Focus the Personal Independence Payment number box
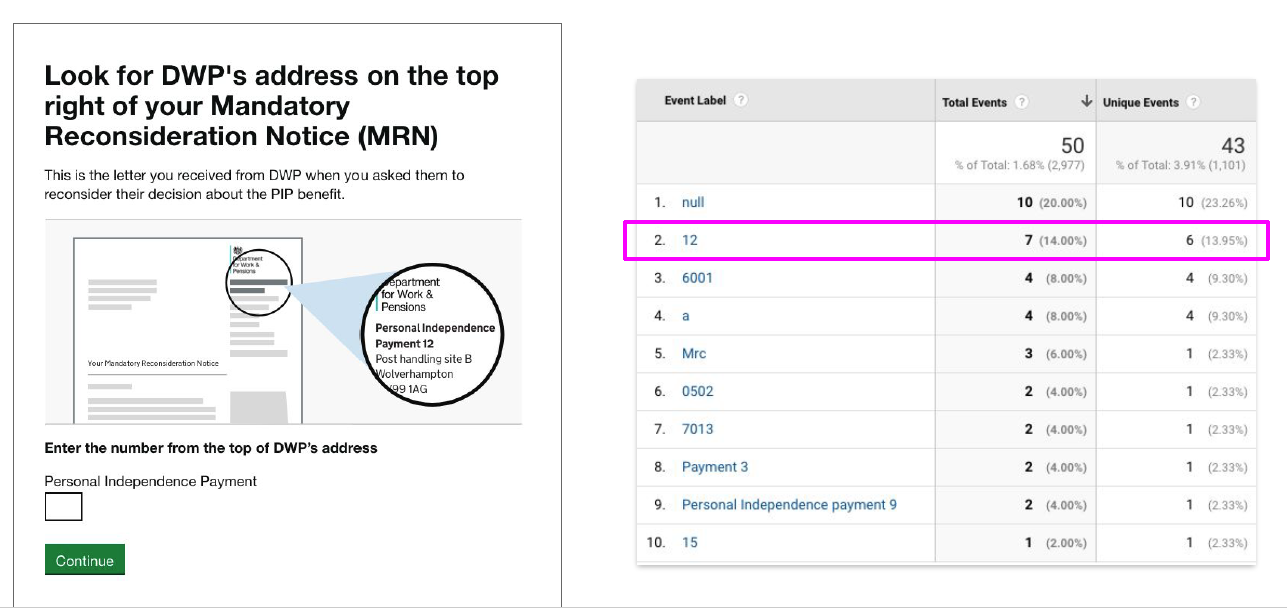 [x=63, y=508]
